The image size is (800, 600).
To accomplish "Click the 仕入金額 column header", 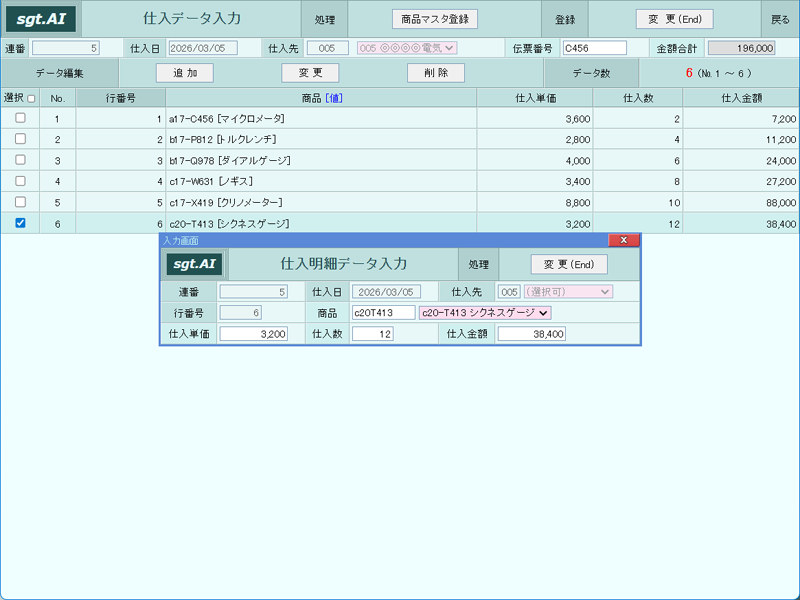I will tap(741, 98).
